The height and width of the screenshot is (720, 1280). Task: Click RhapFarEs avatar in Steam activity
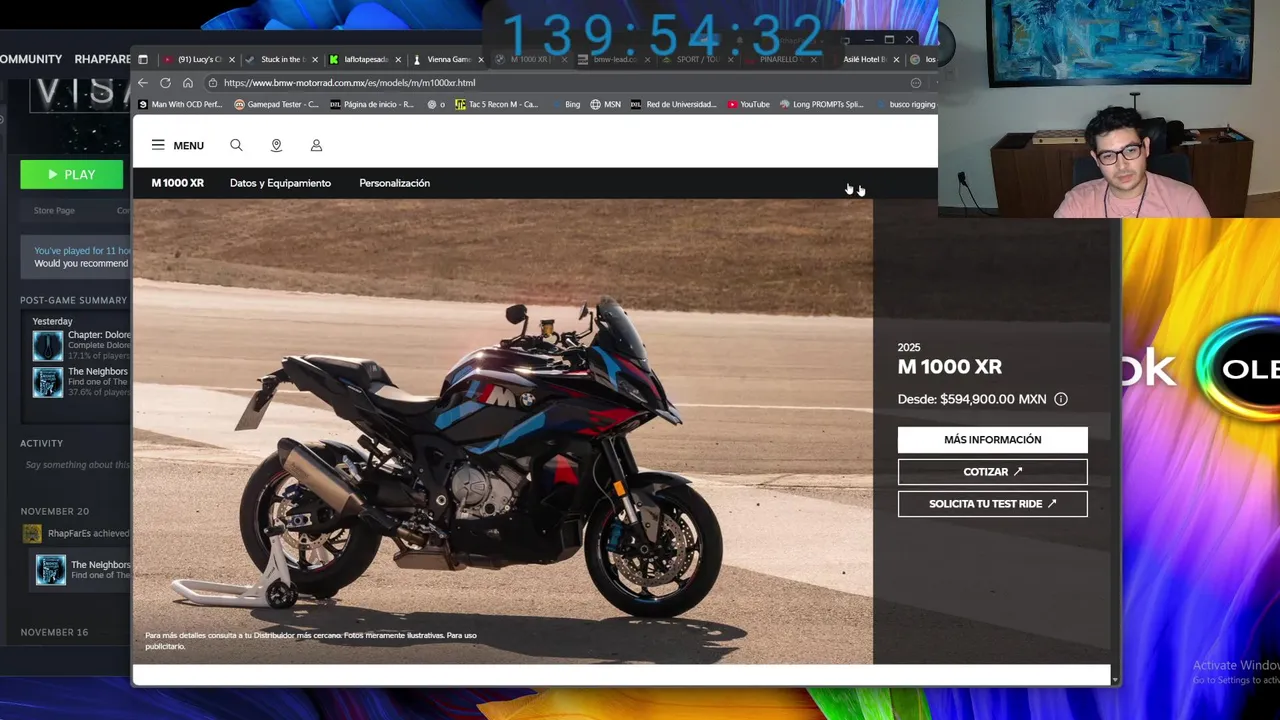[x=32, y=534]
